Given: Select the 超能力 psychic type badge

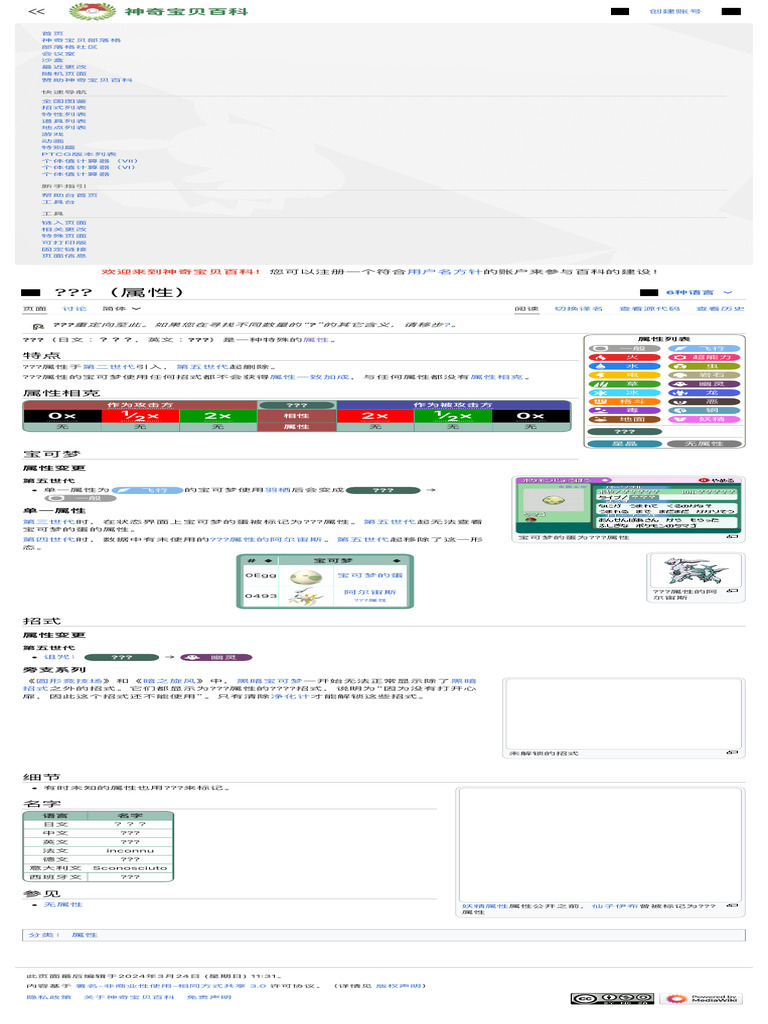Looking at the screenshot, I should coord(705,357).
